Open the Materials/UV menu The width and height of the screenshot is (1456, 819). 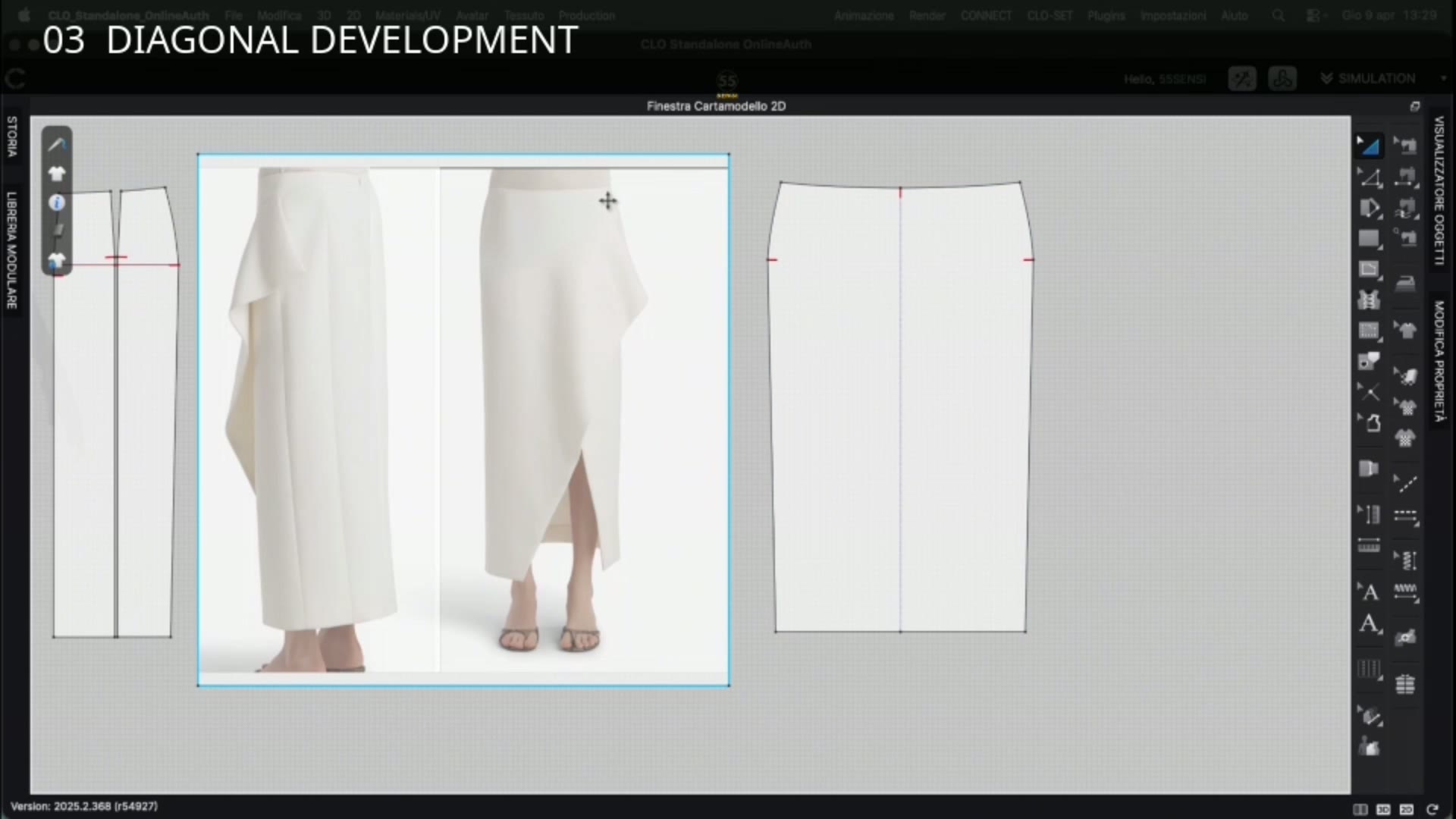408,15
